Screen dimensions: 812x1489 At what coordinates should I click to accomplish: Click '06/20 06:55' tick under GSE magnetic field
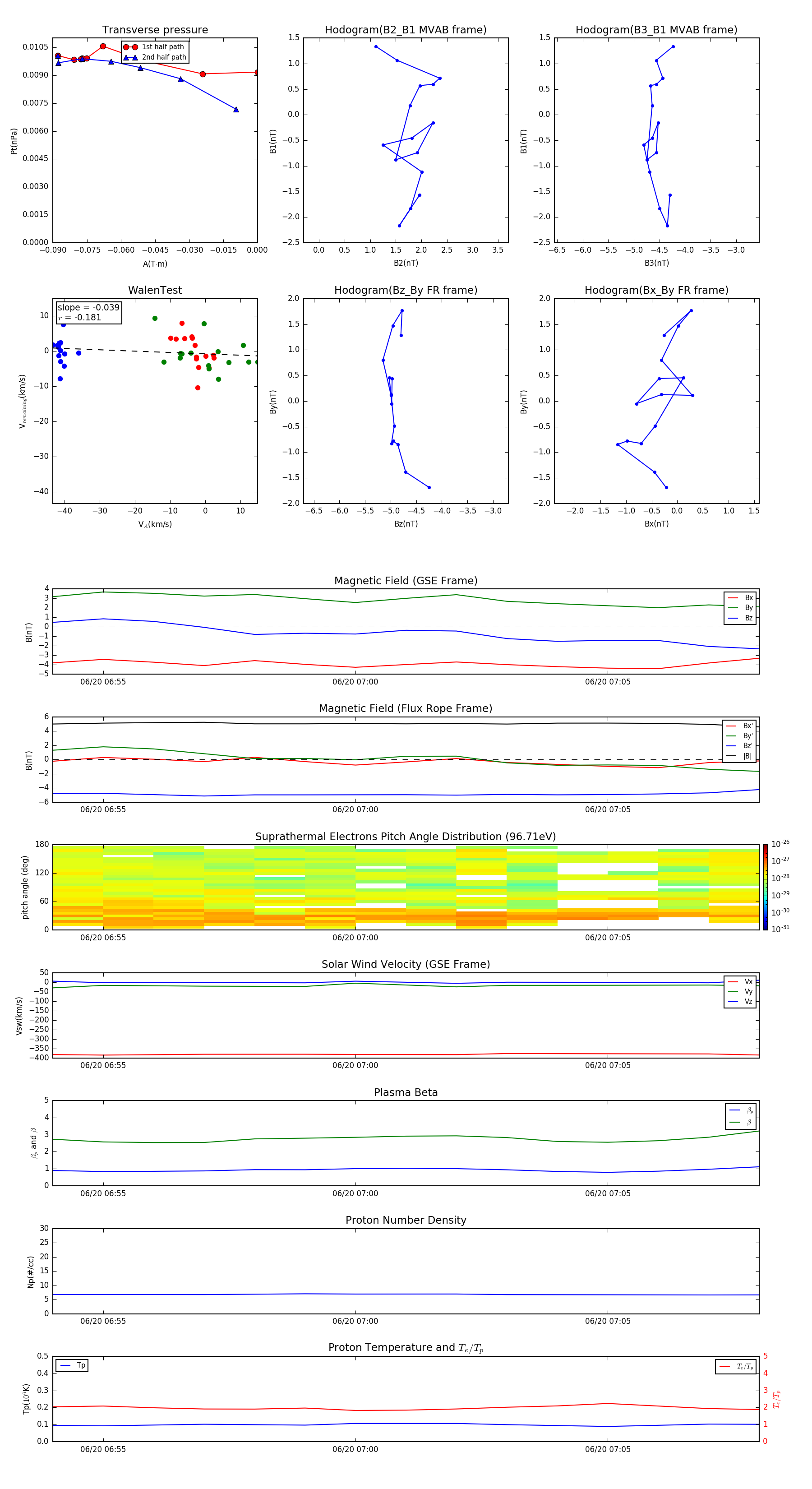point(103,682)
